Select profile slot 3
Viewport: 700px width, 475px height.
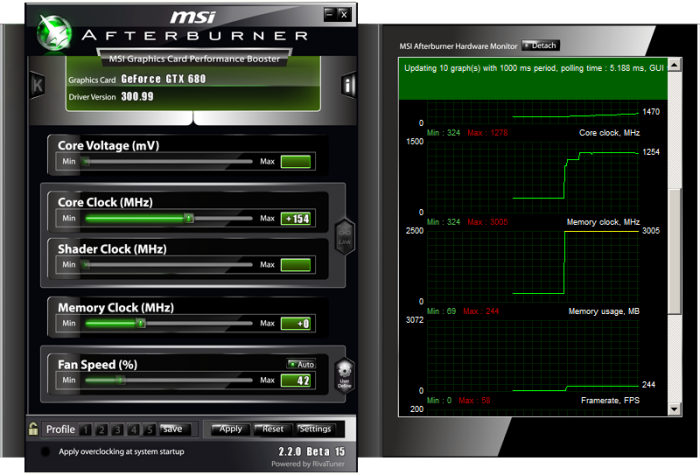point(119,430)
